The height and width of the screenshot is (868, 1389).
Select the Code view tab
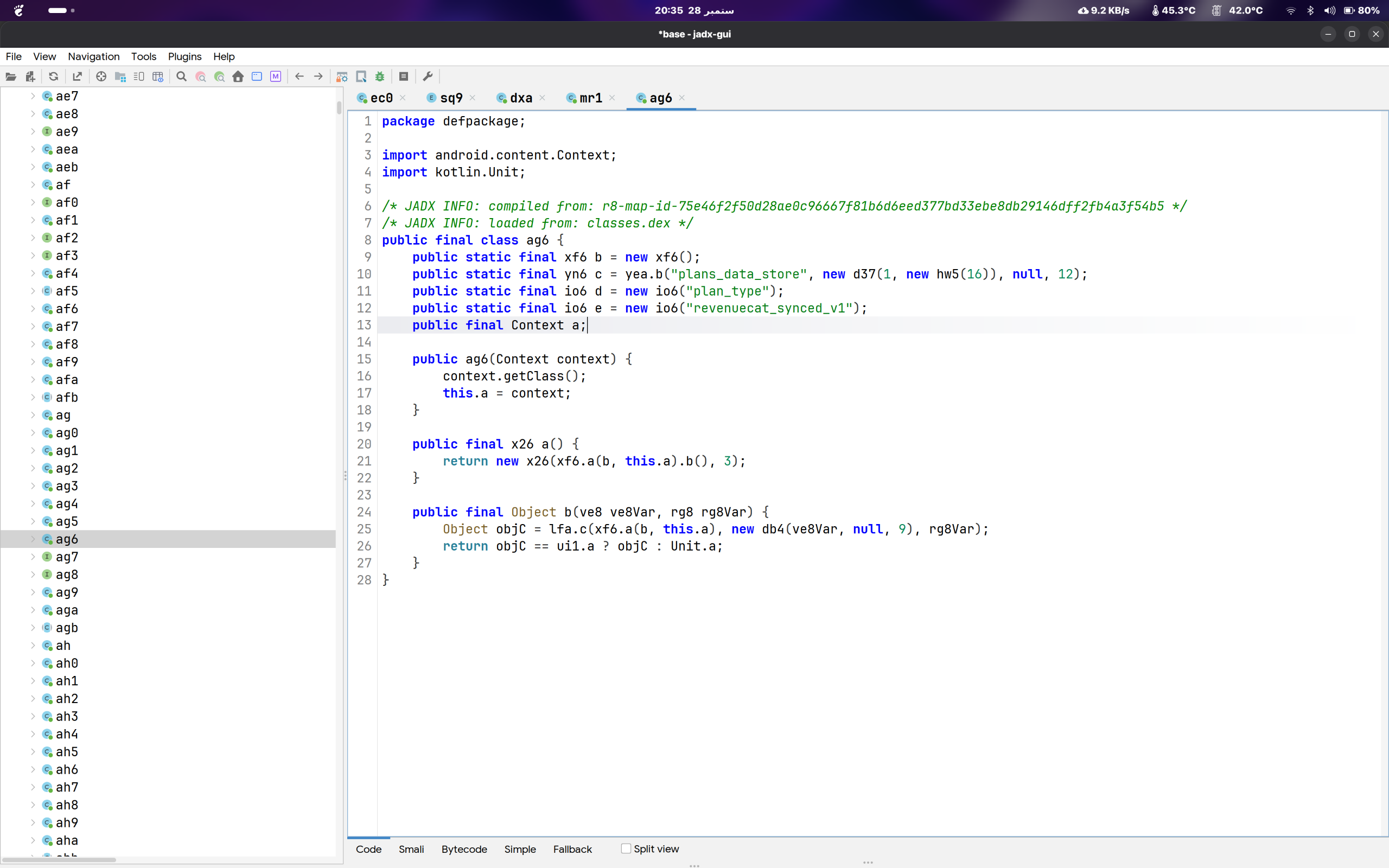[x=368, y=849]
